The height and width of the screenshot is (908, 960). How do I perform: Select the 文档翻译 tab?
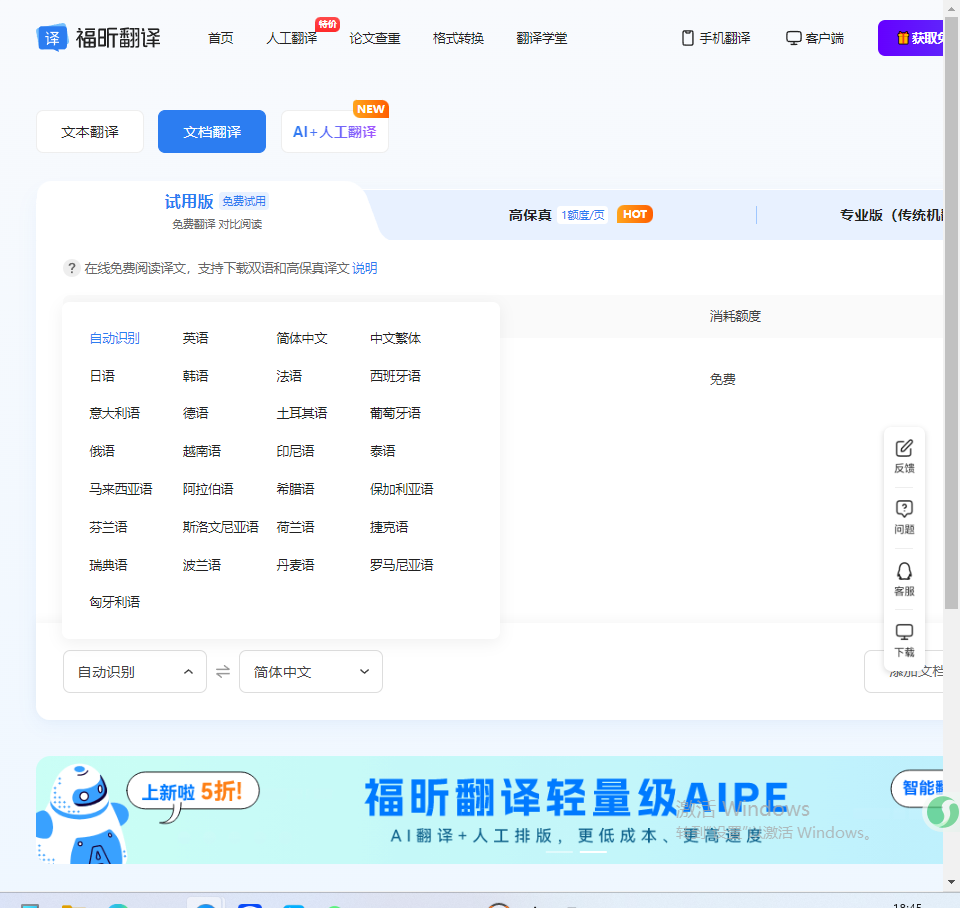click(212, 132)
